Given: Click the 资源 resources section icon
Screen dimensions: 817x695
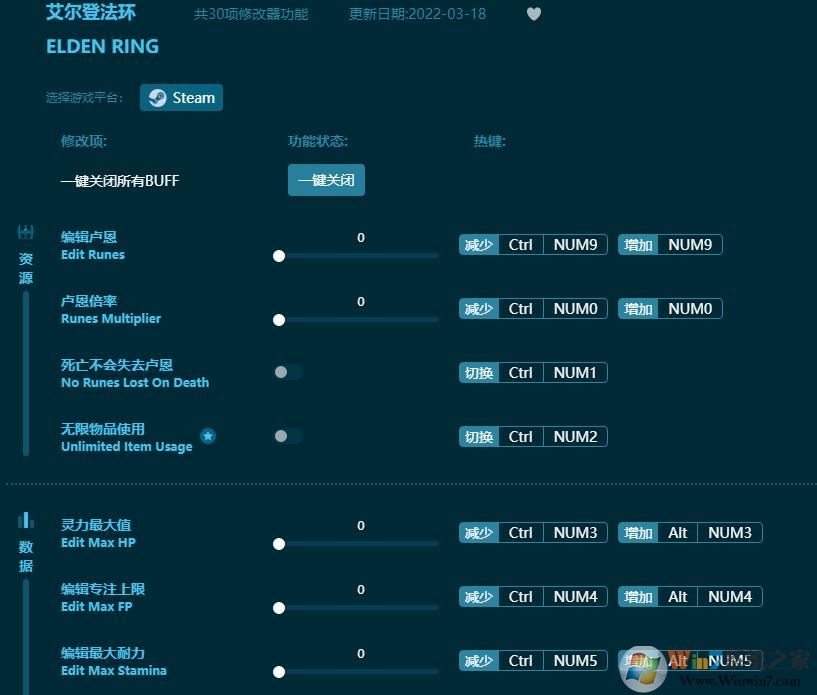Looking at the screenshot, I should click(x=26, y=232).
